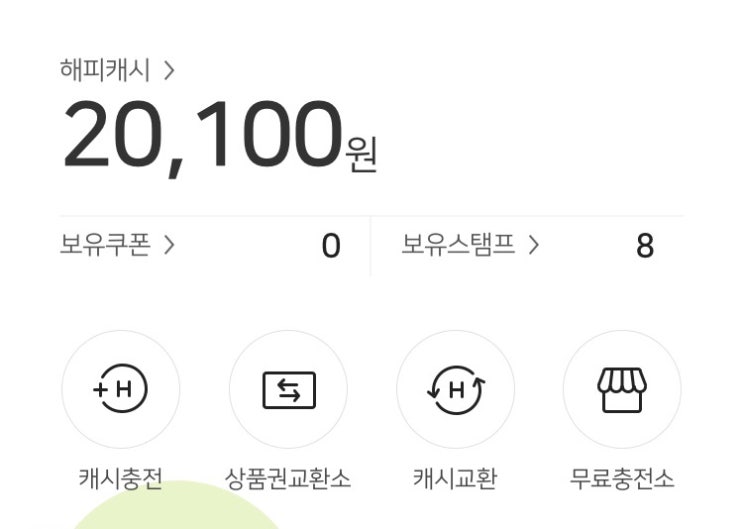Select the 무료충전소 text label
Image resolution: width=743 pixels, height=529 pixels.
pyautogui.click(x=622, y=478)
